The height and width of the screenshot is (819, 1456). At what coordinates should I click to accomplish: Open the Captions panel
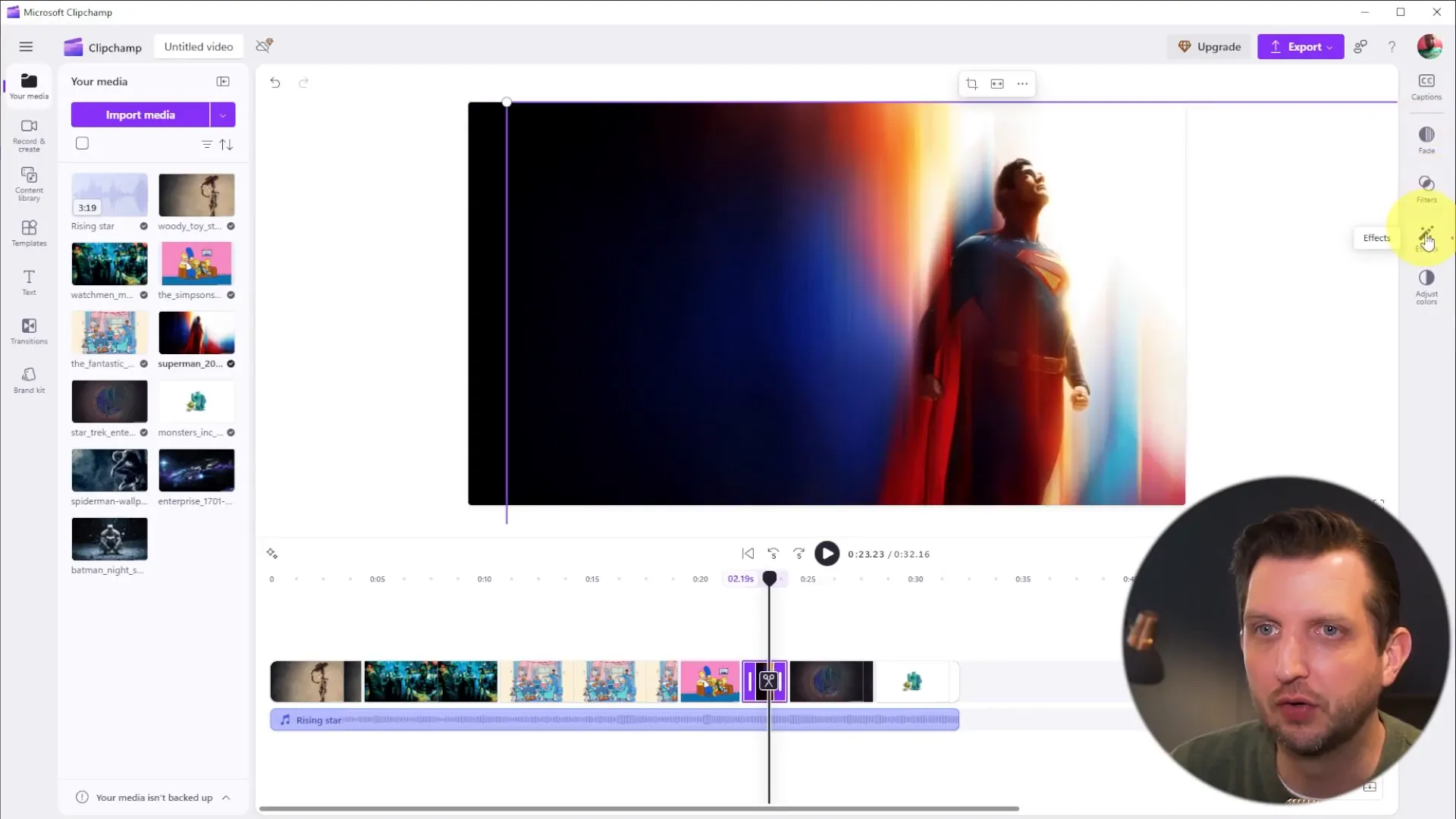pos(1426,86)
